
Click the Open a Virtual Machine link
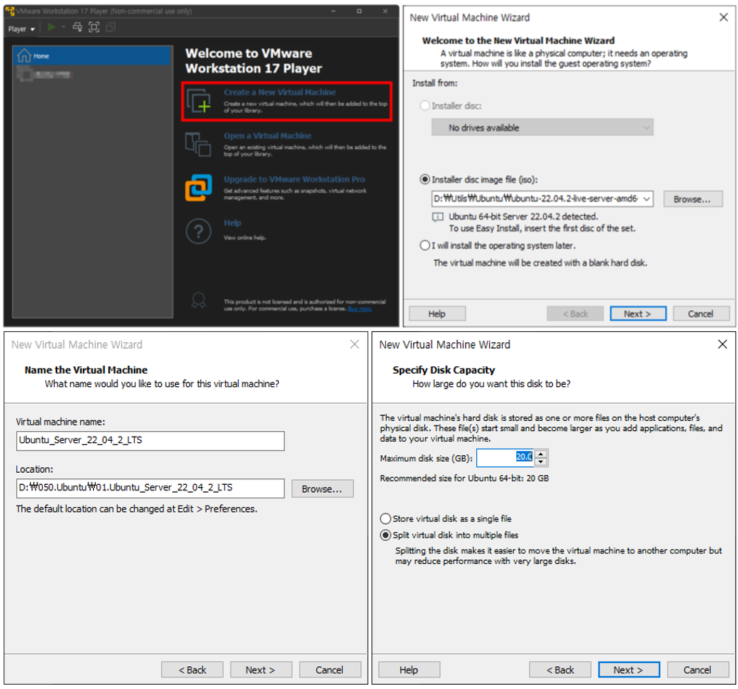tap(267, 136)
